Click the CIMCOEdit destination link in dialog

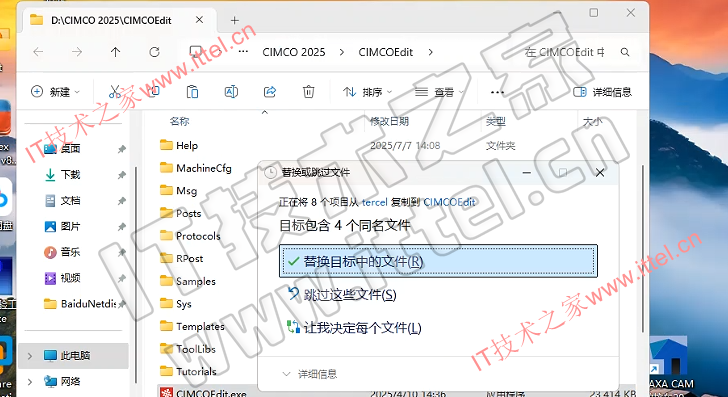tap(449, 202)
